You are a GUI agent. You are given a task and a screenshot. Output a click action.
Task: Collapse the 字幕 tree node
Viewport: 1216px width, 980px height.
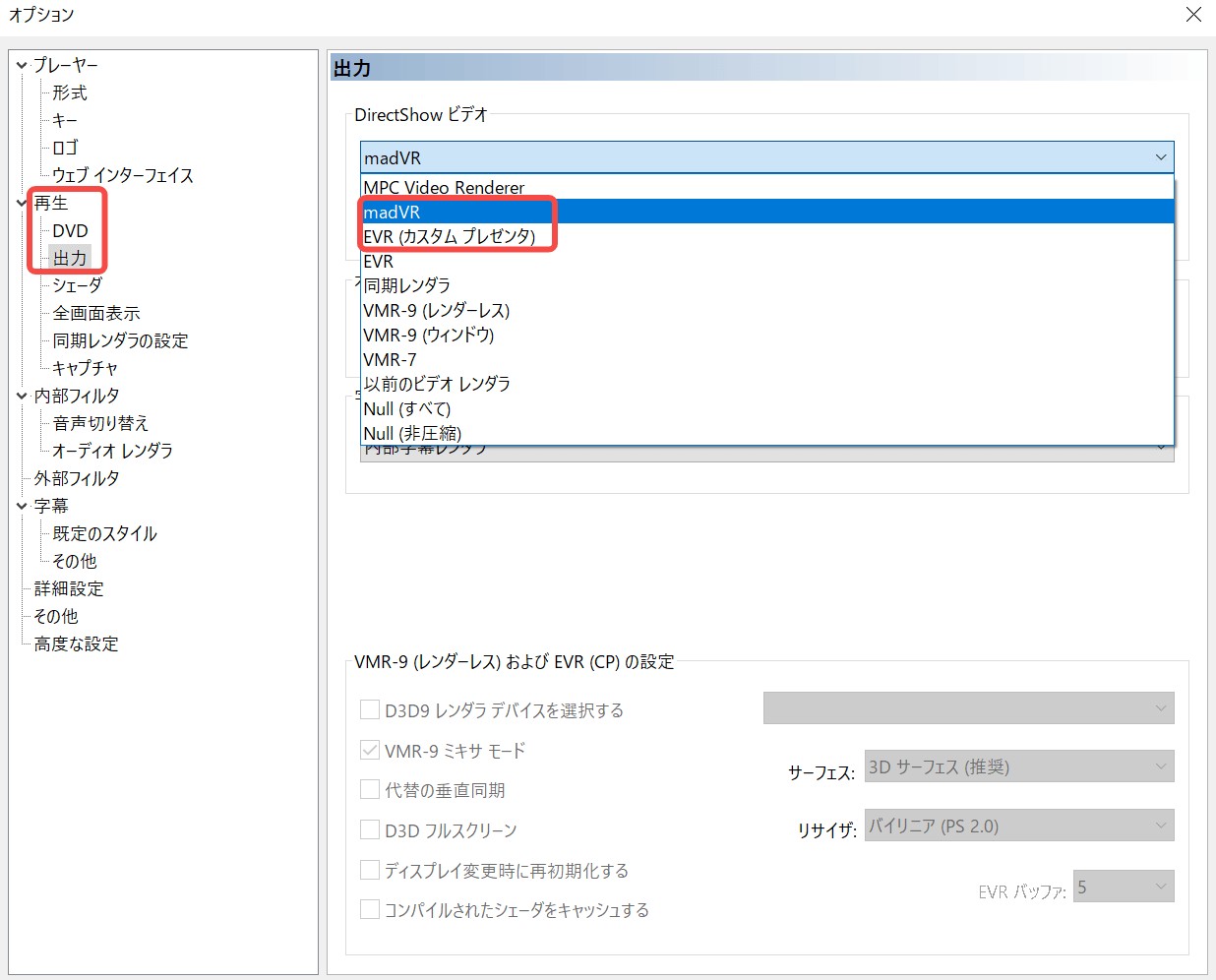coord(22,507)
